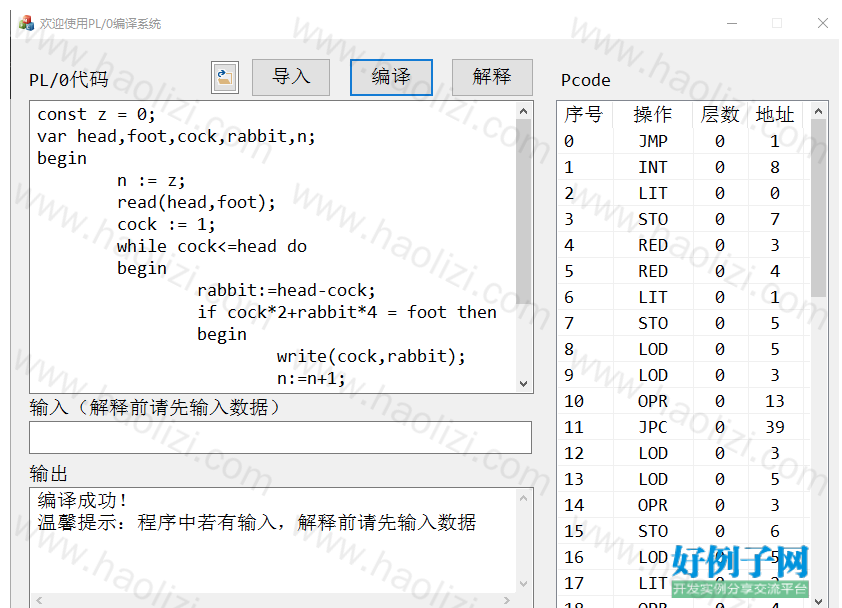Viewport: 842px width, 608px height.
Task: Click the 'if cock*2+rabbit*4 = foot then' line
Action: (346, 313)
